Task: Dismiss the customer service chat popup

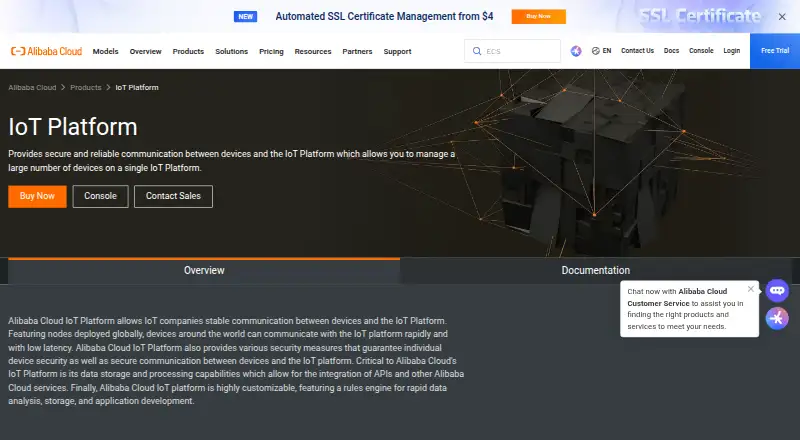Action: coord(751,289)
